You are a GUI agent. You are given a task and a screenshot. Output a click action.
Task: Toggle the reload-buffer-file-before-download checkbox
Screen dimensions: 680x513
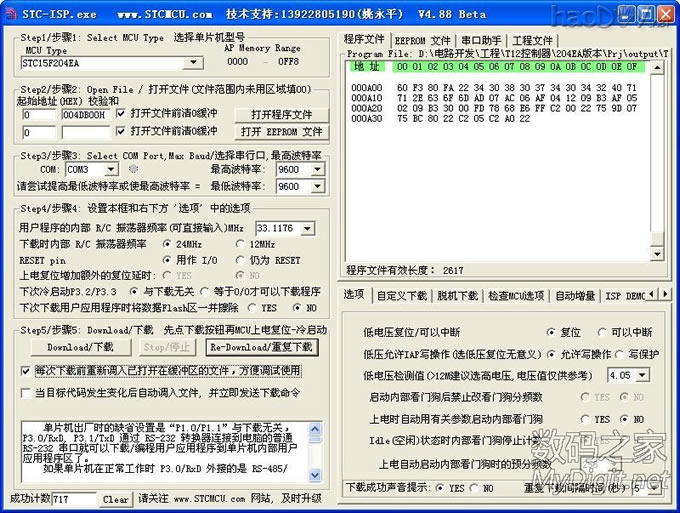[x=26, y=370]
